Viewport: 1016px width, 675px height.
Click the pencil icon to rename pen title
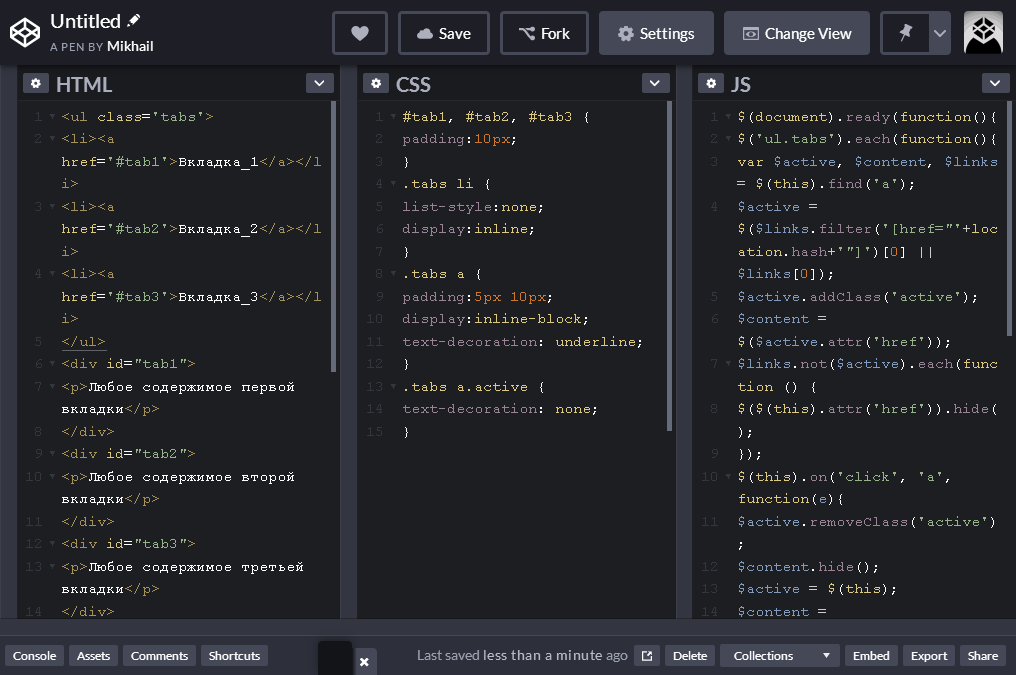click(x=133, y=21)
